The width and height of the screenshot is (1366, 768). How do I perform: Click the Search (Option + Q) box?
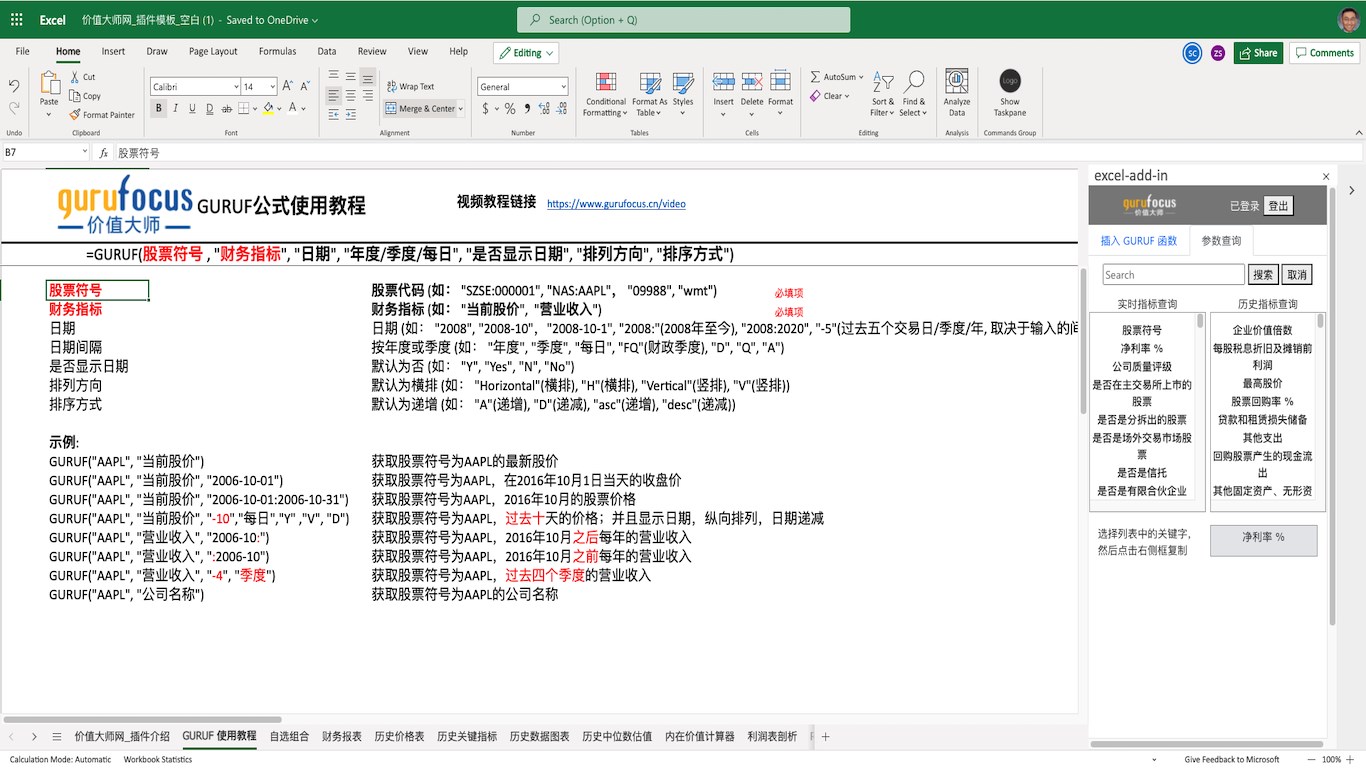pos(684,20)
